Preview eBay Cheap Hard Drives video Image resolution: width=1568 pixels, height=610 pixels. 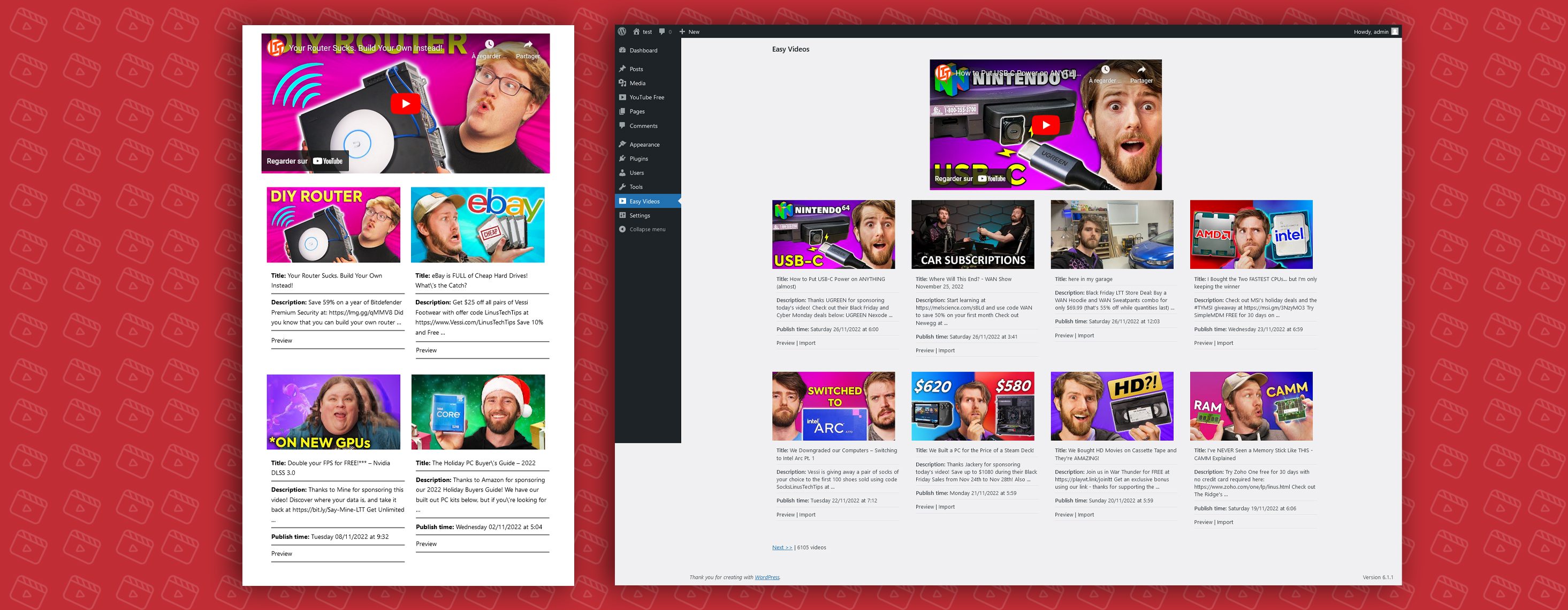coord(426,350)
